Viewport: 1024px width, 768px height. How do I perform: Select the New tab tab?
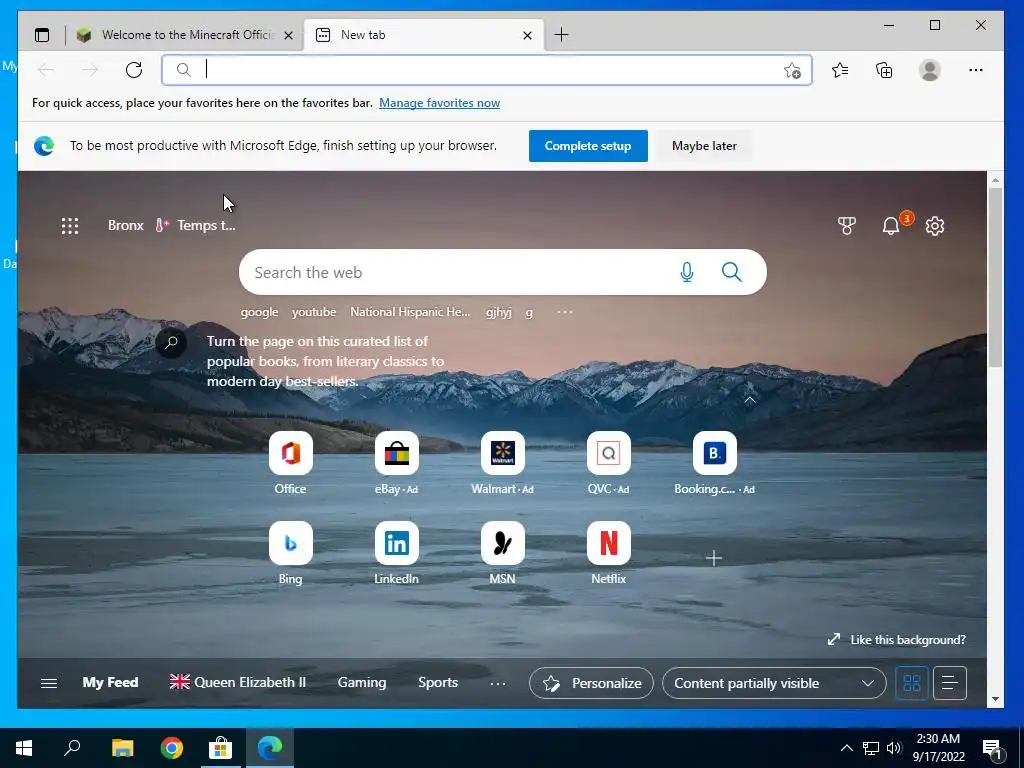click(423, 35)
